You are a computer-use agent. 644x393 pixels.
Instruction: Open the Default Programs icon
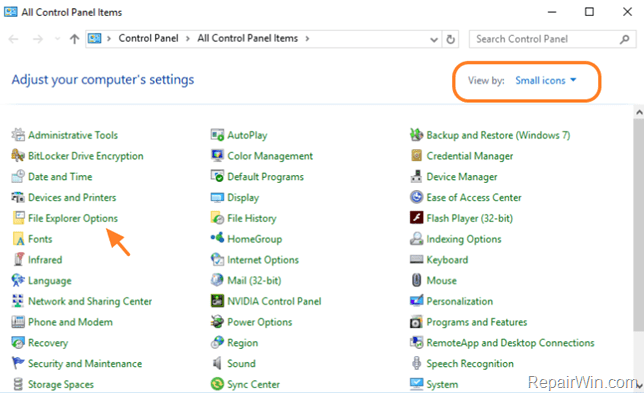click(217, 177)
